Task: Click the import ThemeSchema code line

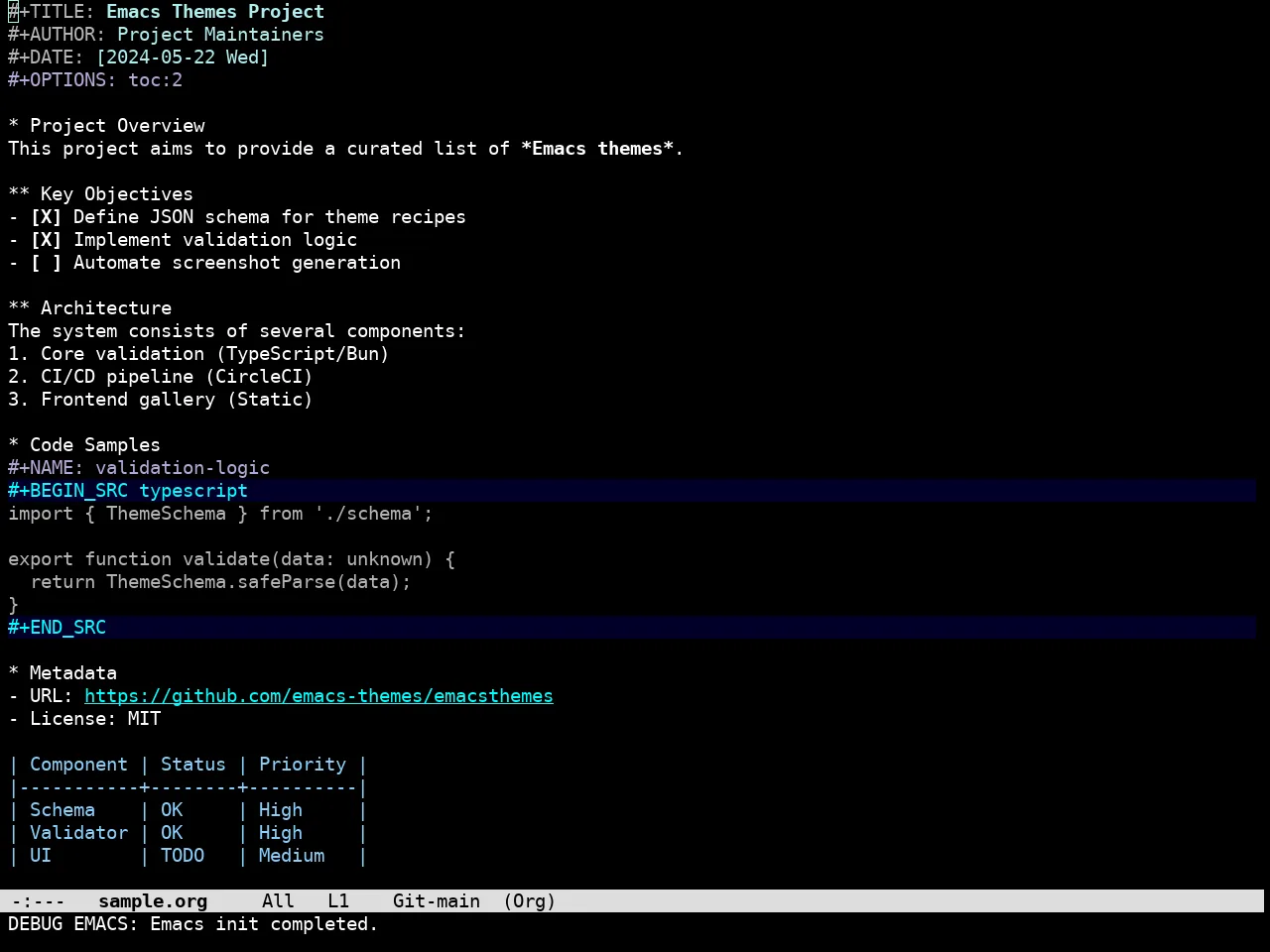Action: [220, 514]
